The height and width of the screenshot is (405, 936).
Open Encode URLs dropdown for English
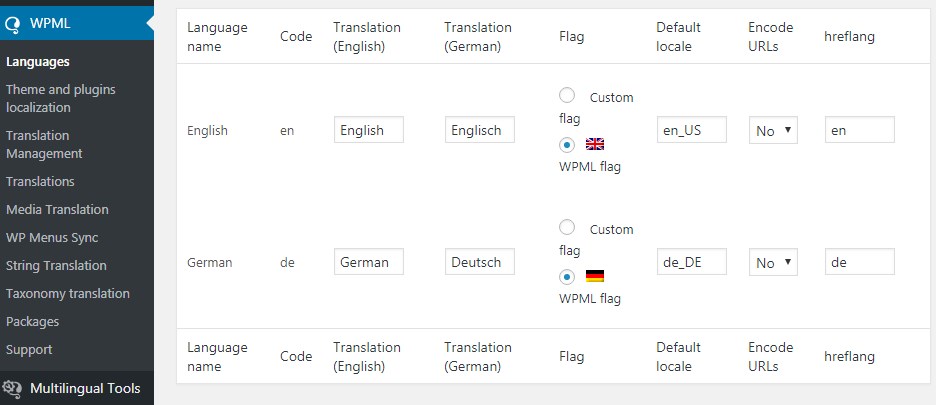click(773, 130)
